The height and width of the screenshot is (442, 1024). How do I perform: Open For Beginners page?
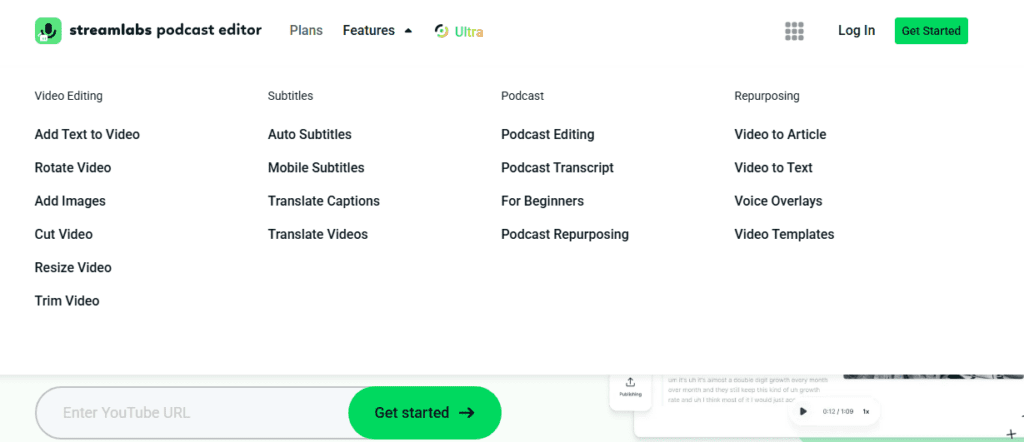543,201
